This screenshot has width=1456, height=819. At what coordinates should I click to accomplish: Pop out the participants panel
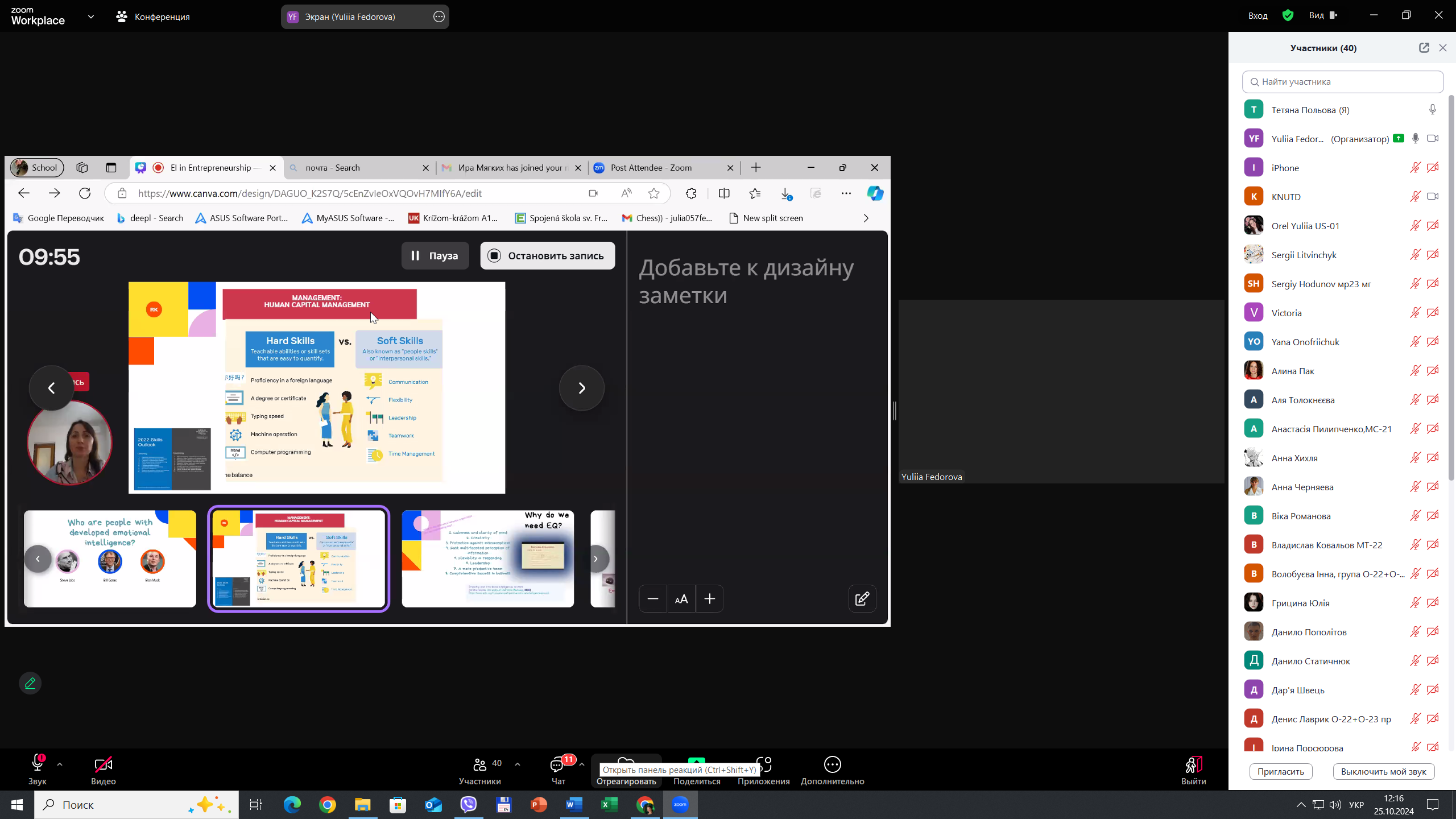click(x=1424, y=48)
